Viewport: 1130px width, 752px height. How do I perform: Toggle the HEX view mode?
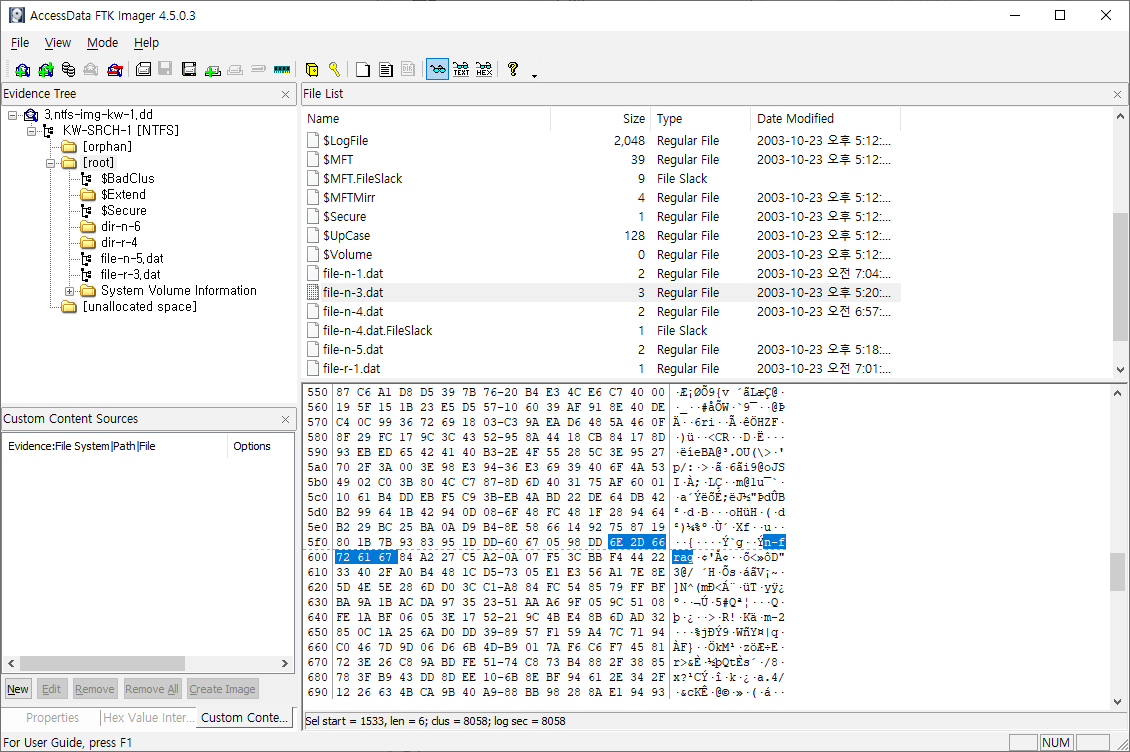click(x=484, y=69)
